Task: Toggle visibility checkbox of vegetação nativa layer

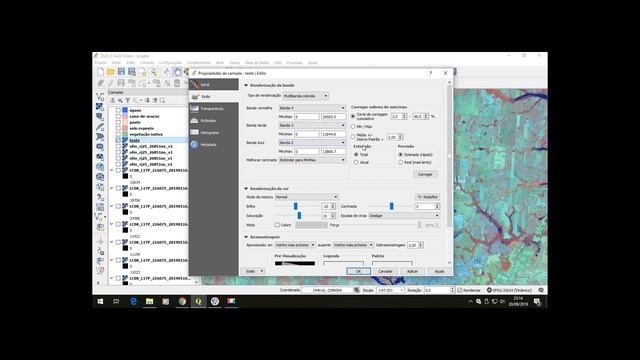Action: 118,134
